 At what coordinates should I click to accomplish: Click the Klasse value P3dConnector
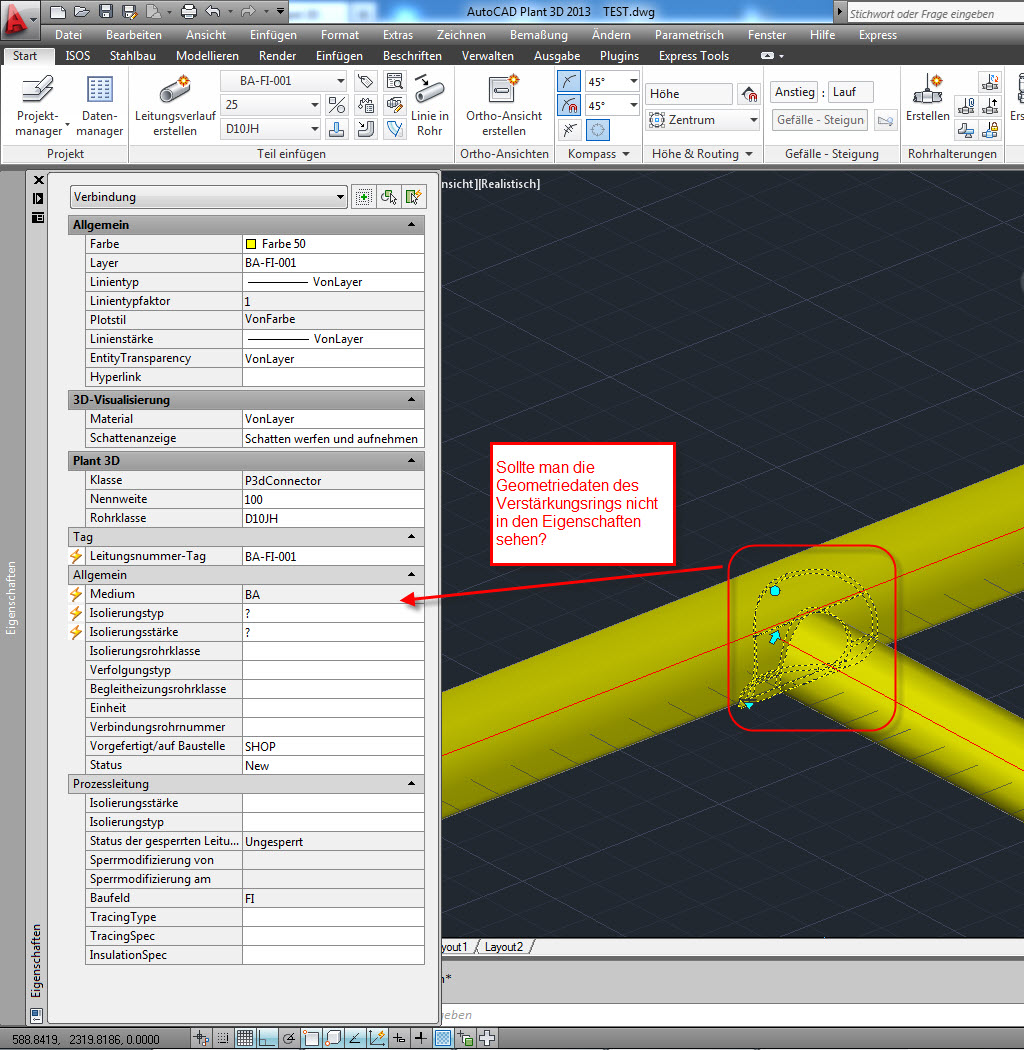pos(333,480)
